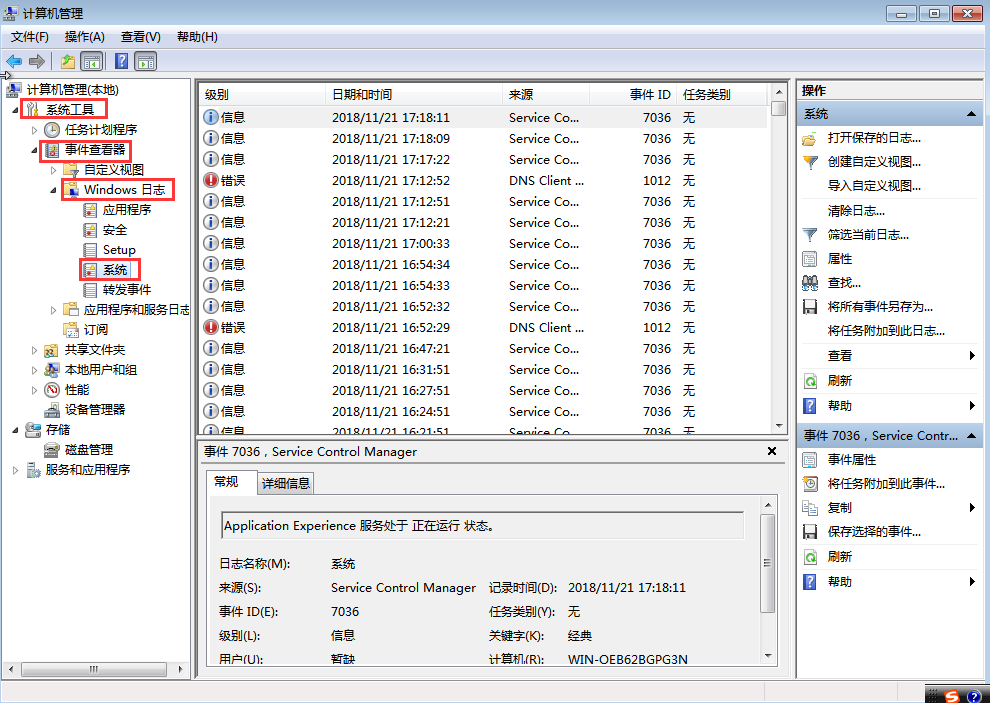Screen dimensions: 990x703
Task: Collapse the 存储 tree node
Action: 15,430
